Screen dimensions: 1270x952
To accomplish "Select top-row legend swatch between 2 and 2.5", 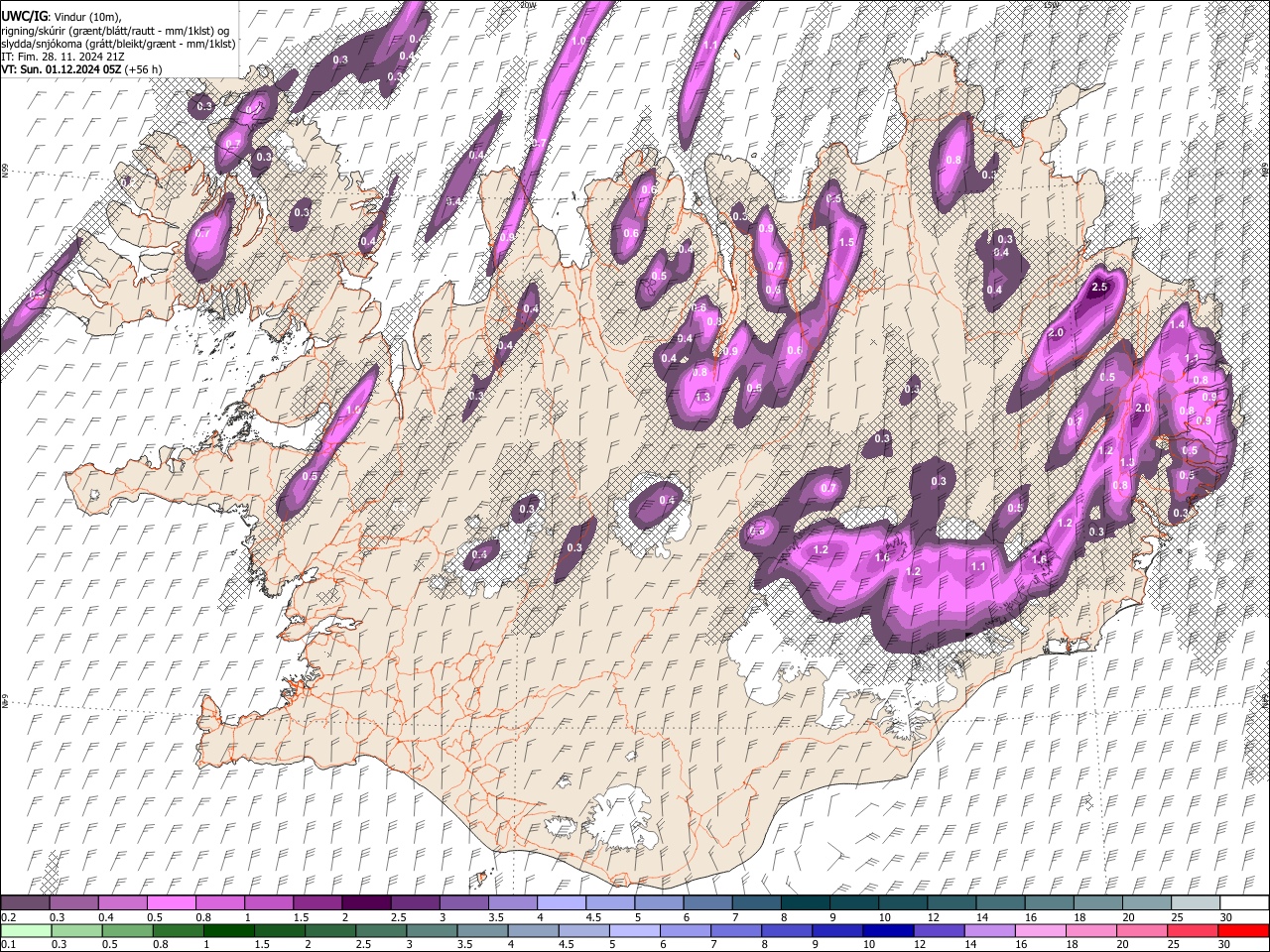I will coord(366,902).
